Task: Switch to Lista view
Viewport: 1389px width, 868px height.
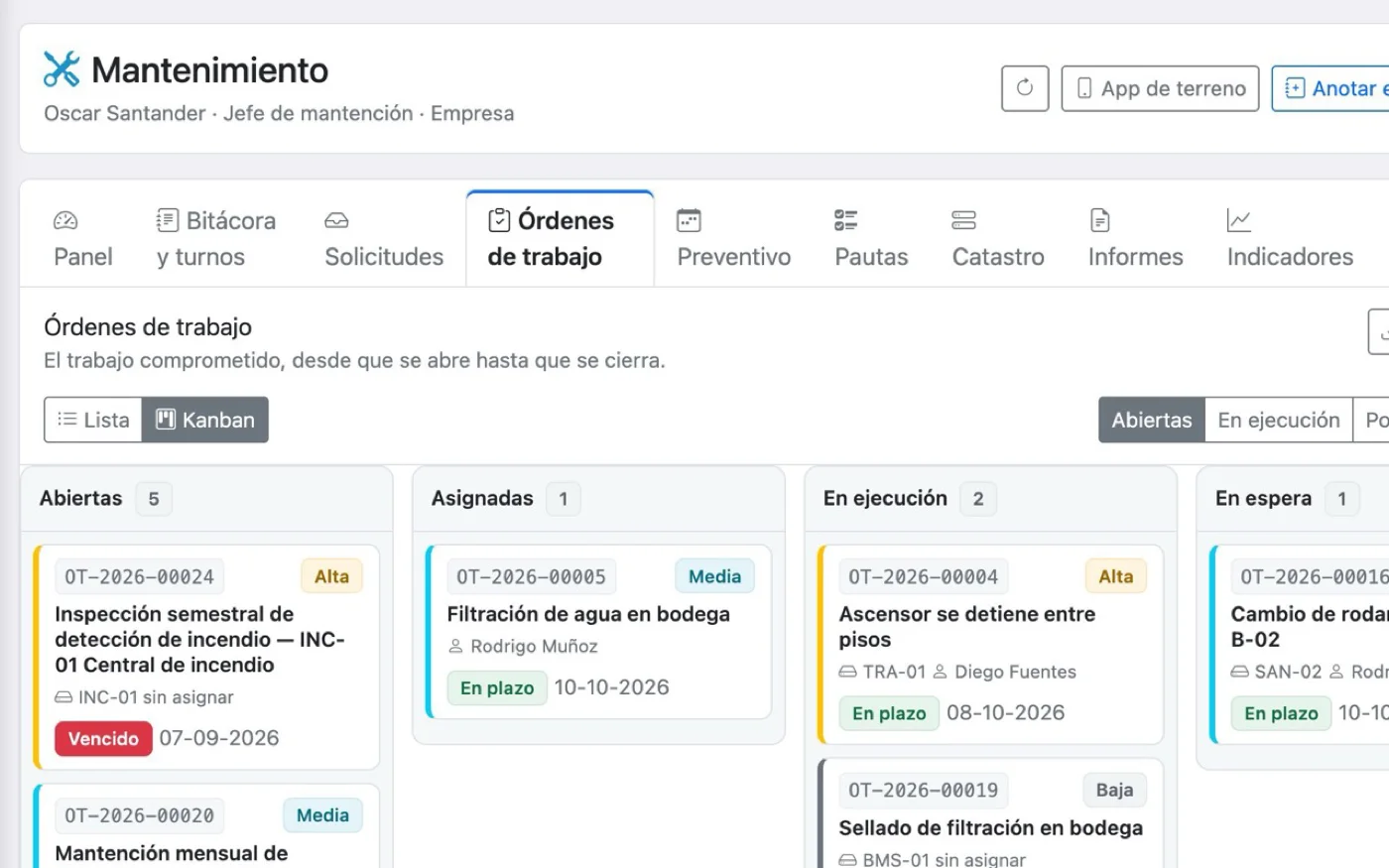Action: 93,420
